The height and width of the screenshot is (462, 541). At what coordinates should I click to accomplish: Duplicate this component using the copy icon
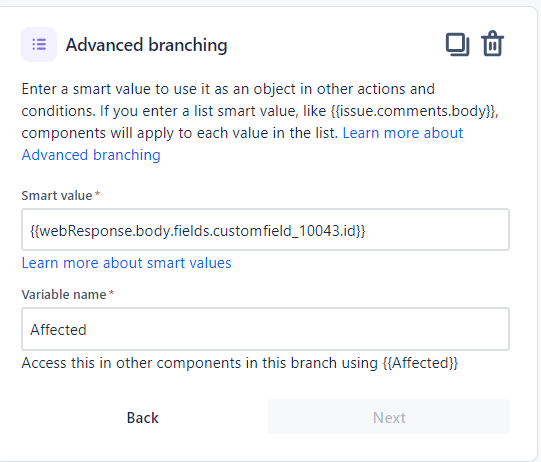coord(457,44)
